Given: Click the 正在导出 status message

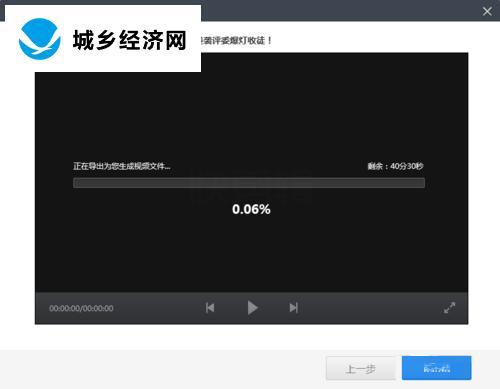Looking at the screenshot, I should pos(122,166).
